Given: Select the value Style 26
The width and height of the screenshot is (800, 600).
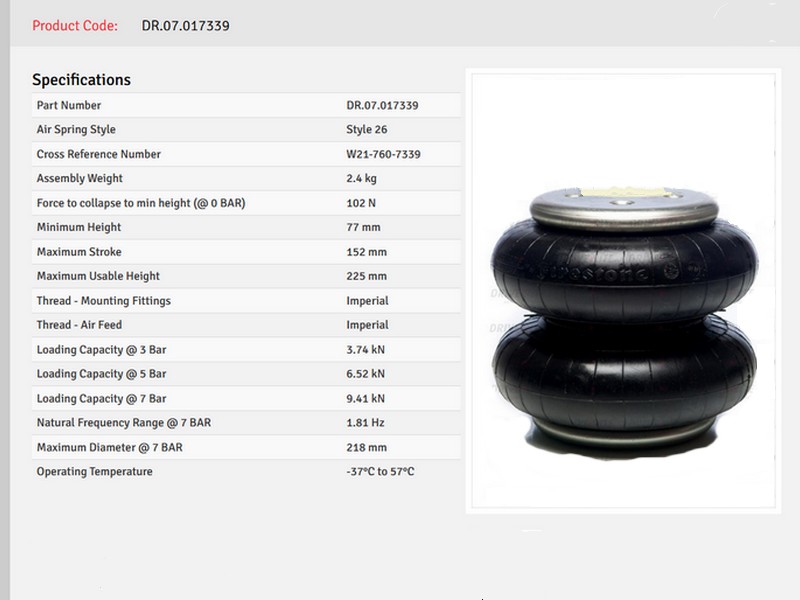Looking at the screenshot, I should pyautogui.click(x=367, y=130).
